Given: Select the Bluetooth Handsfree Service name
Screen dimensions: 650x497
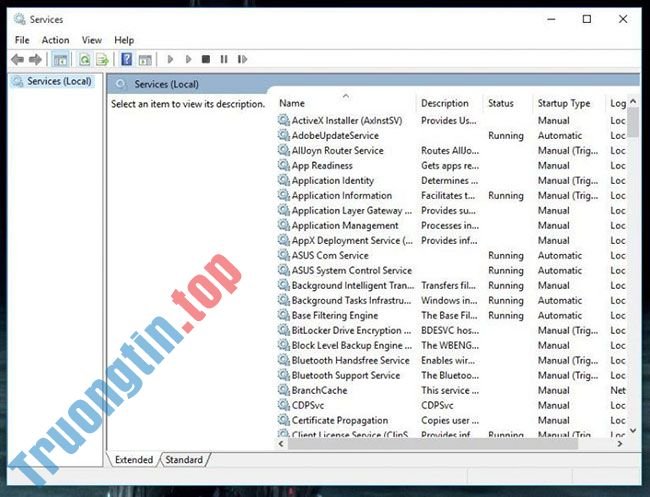Looking at the screenshot, I should (x=350, y=360).
